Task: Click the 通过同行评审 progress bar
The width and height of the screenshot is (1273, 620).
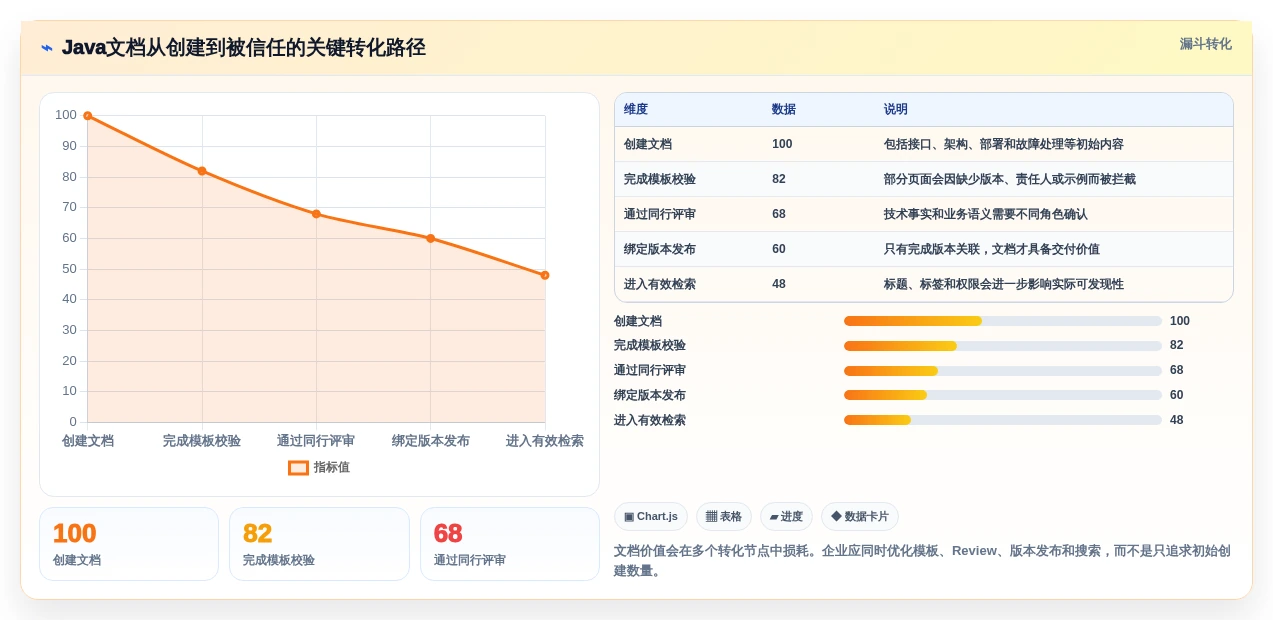Action: click(1003, 371)
